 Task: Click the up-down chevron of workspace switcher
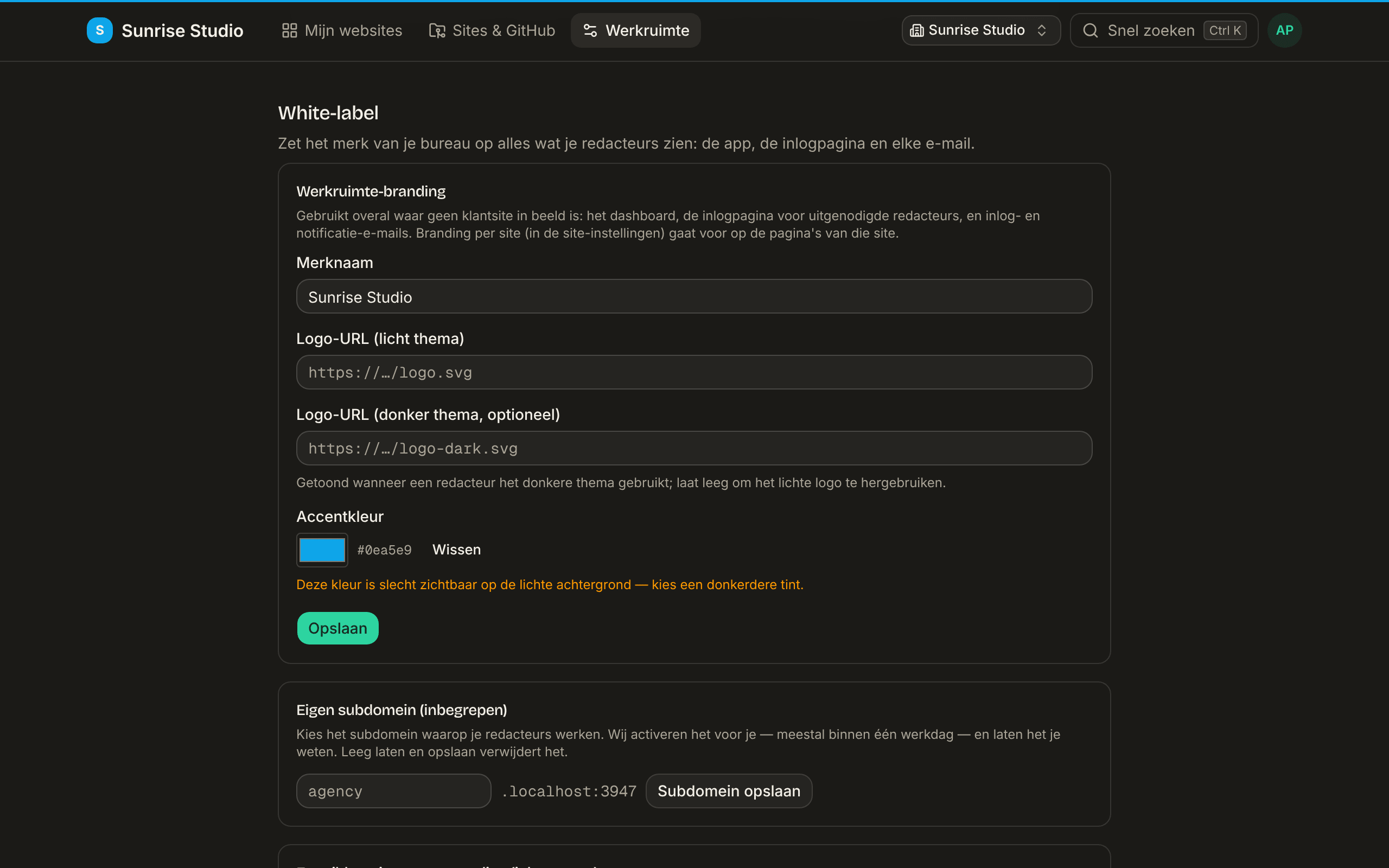(1041, 30)
